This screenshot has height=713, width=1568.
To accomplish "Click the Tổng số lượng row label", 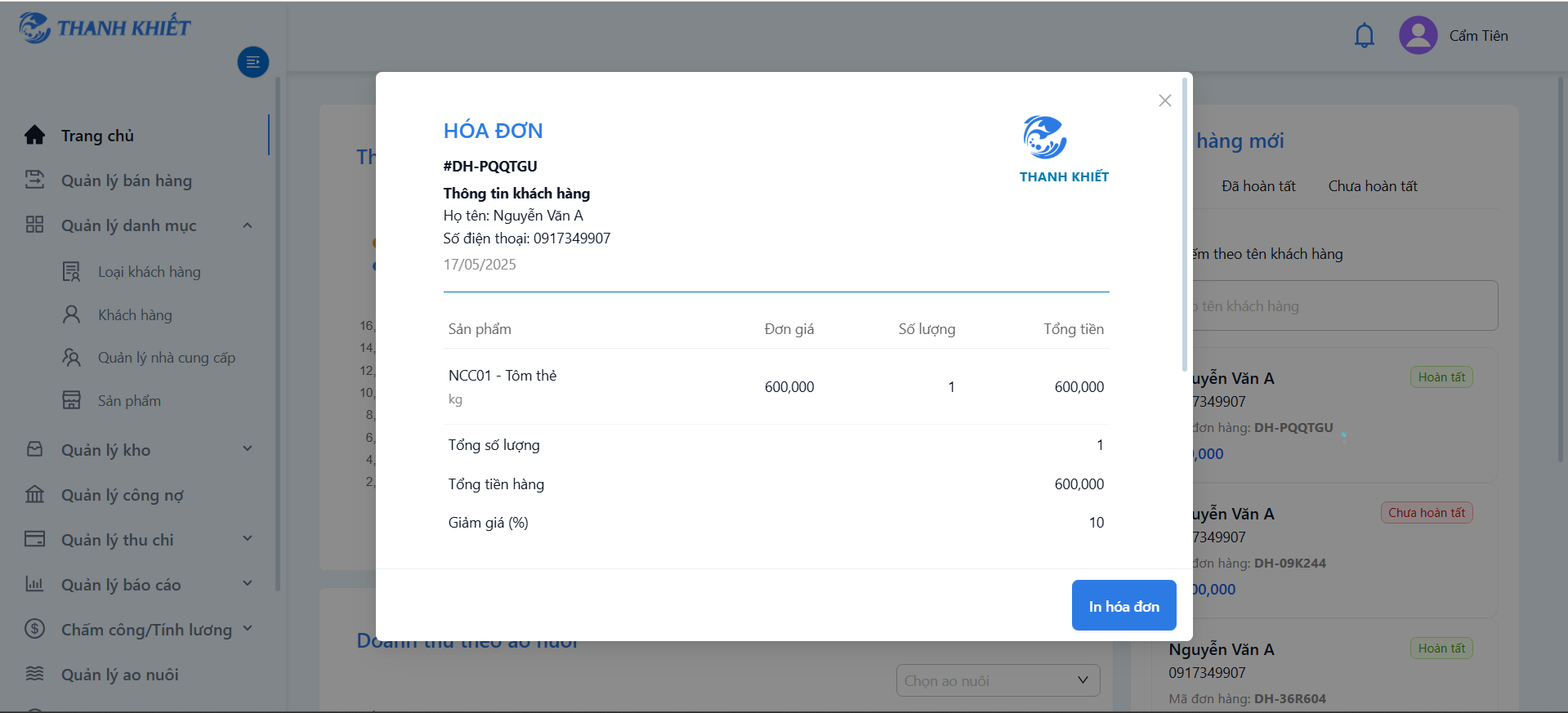I will tap(494, 445).
